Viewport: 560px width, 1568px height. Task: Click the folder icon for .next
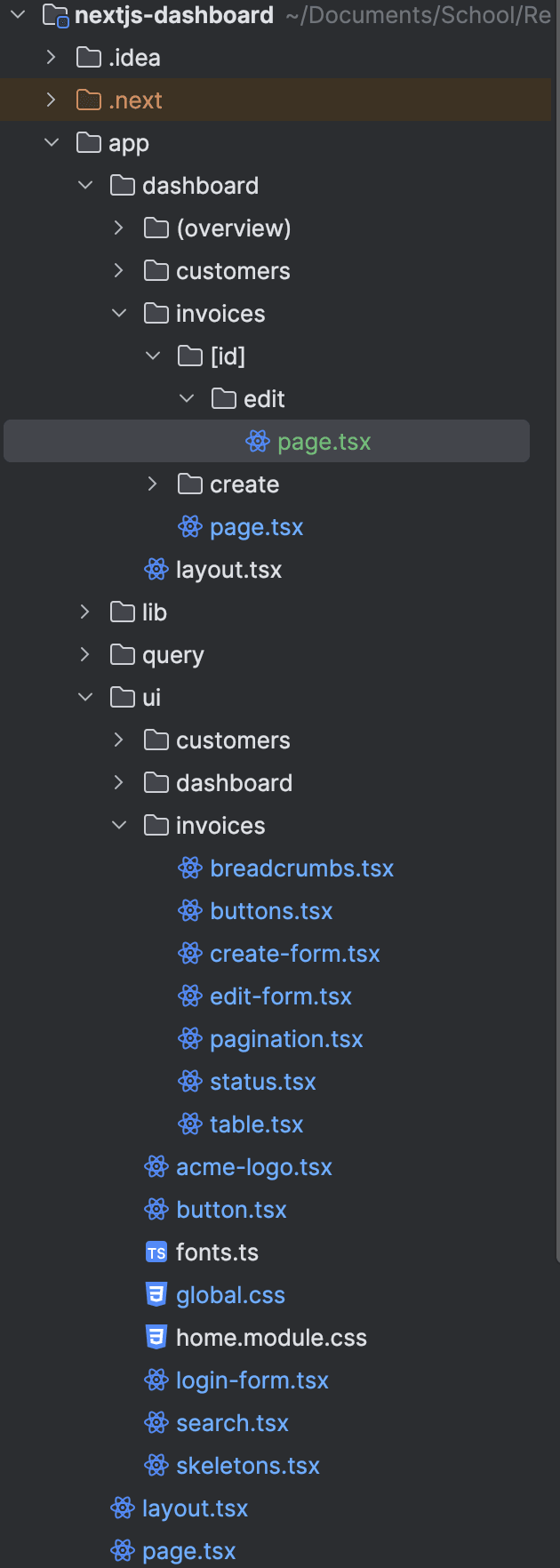89,100
